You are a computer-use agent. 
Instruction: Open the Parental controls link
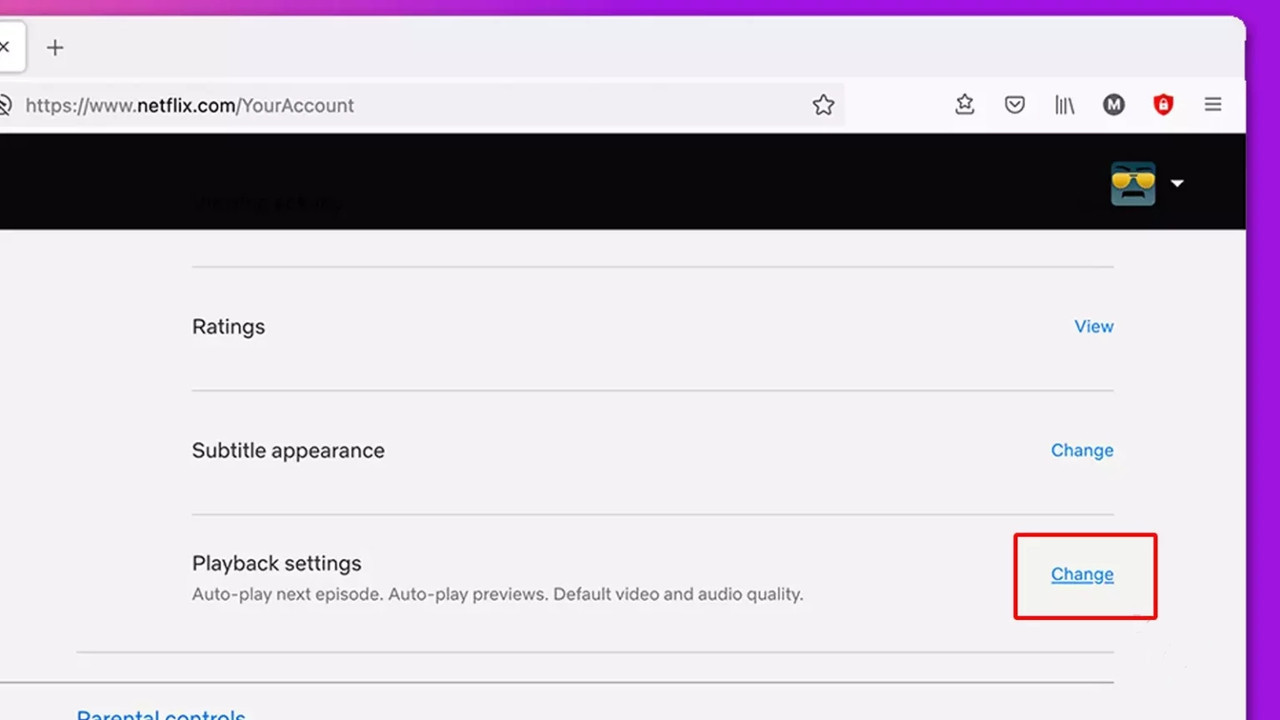(161, 714)
